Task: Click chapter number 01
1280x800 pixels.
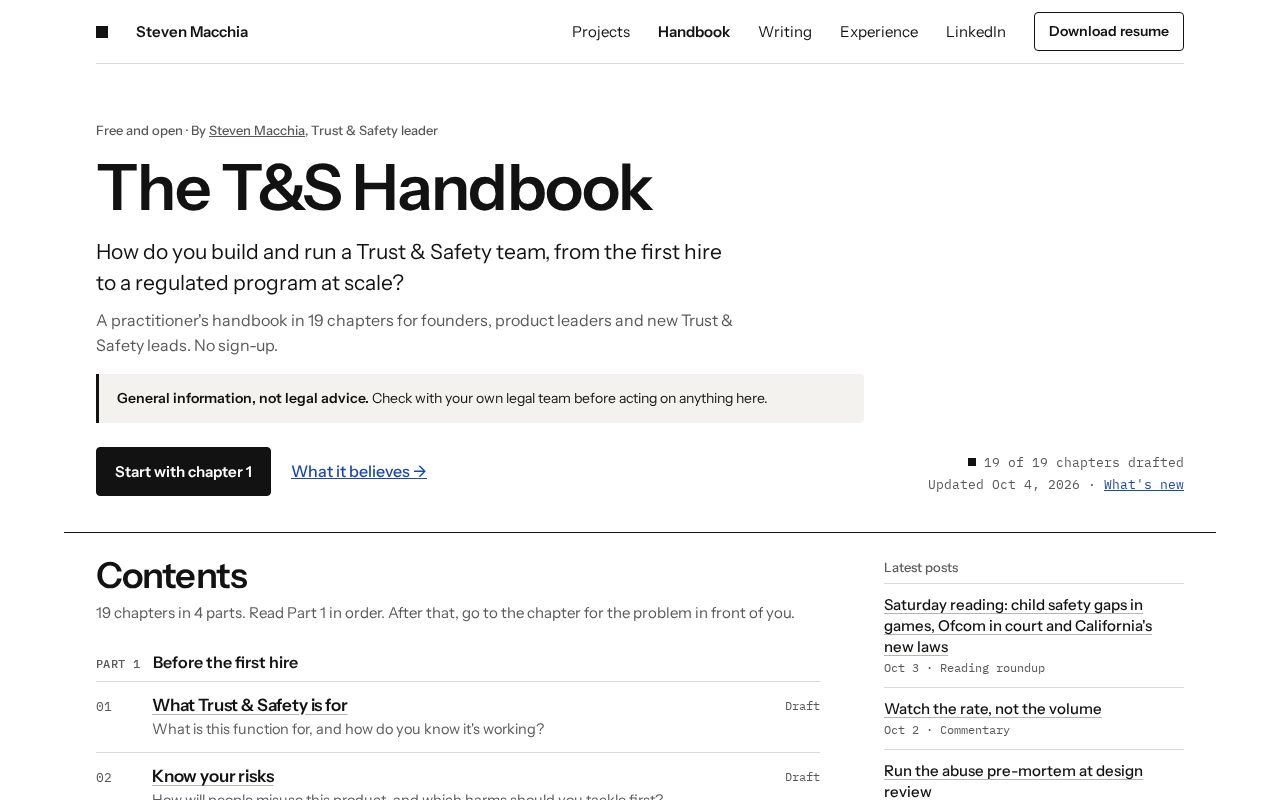Action: pos(104,707)
